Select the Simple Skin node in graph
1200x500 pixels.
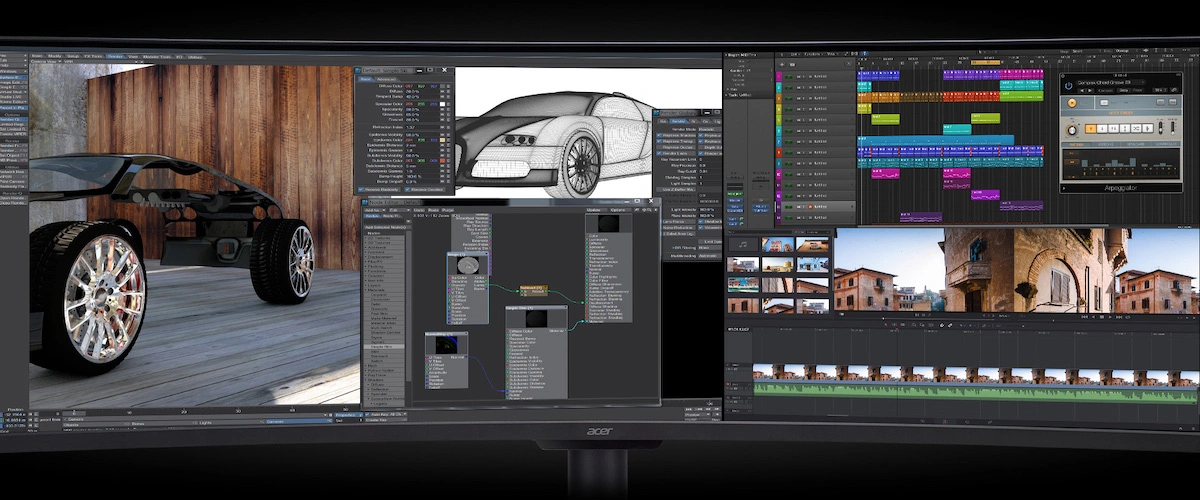536,352
